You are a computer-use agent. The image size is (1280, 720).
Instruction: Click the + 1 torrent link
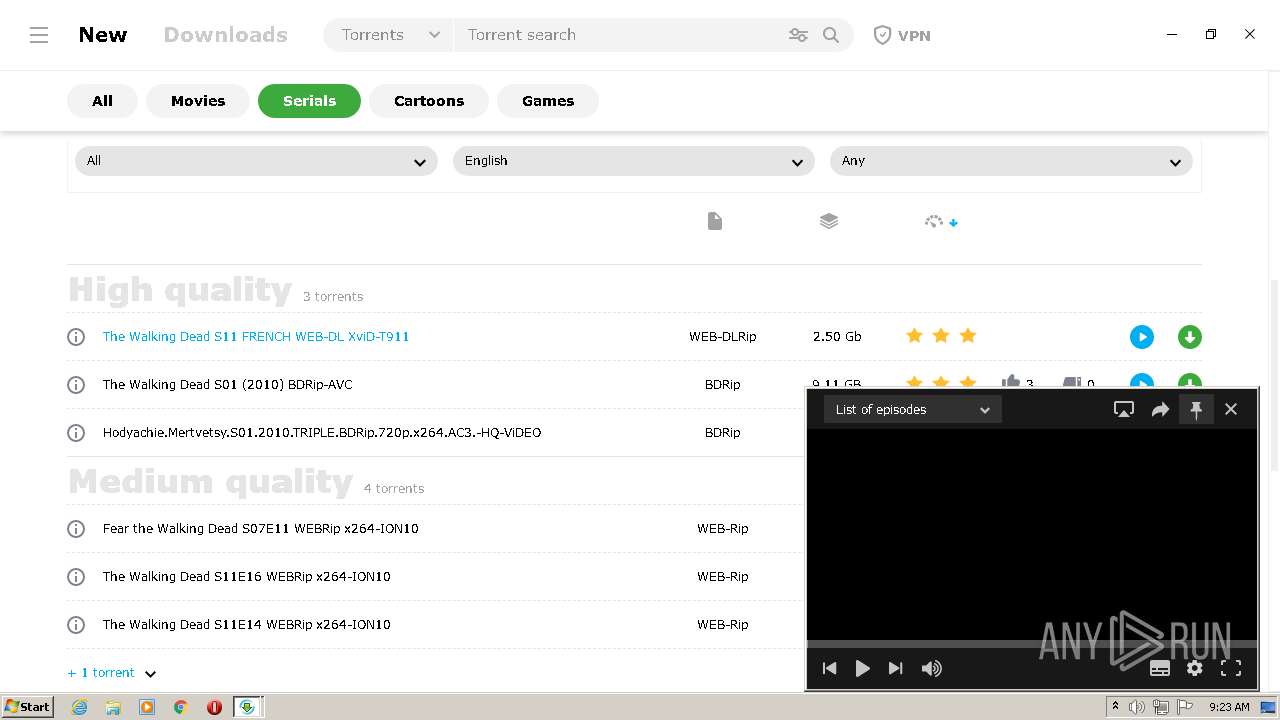[101, 673]
